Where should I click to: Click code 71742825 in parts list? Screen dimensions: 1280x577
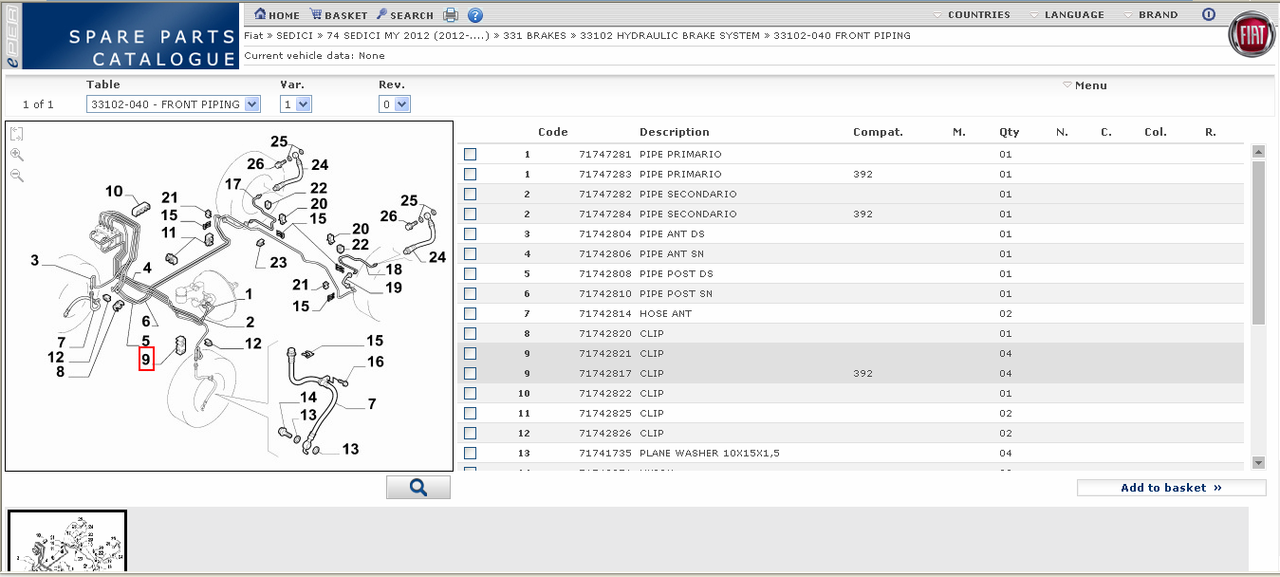(x=606, y=413)
